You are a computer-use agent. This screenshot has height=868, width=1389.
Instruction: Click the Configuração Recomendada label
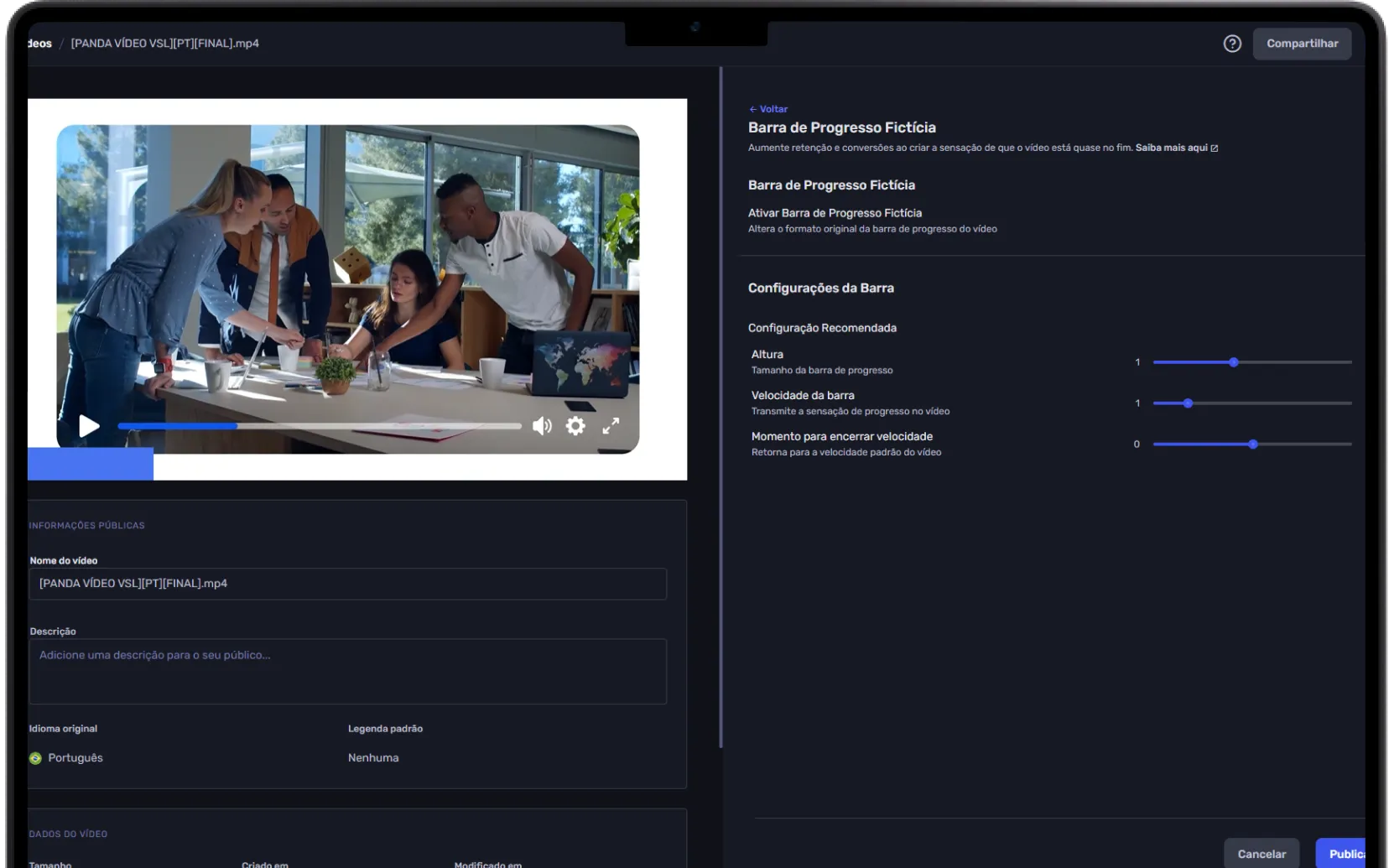pyautogui.click(x=822, y=328)
